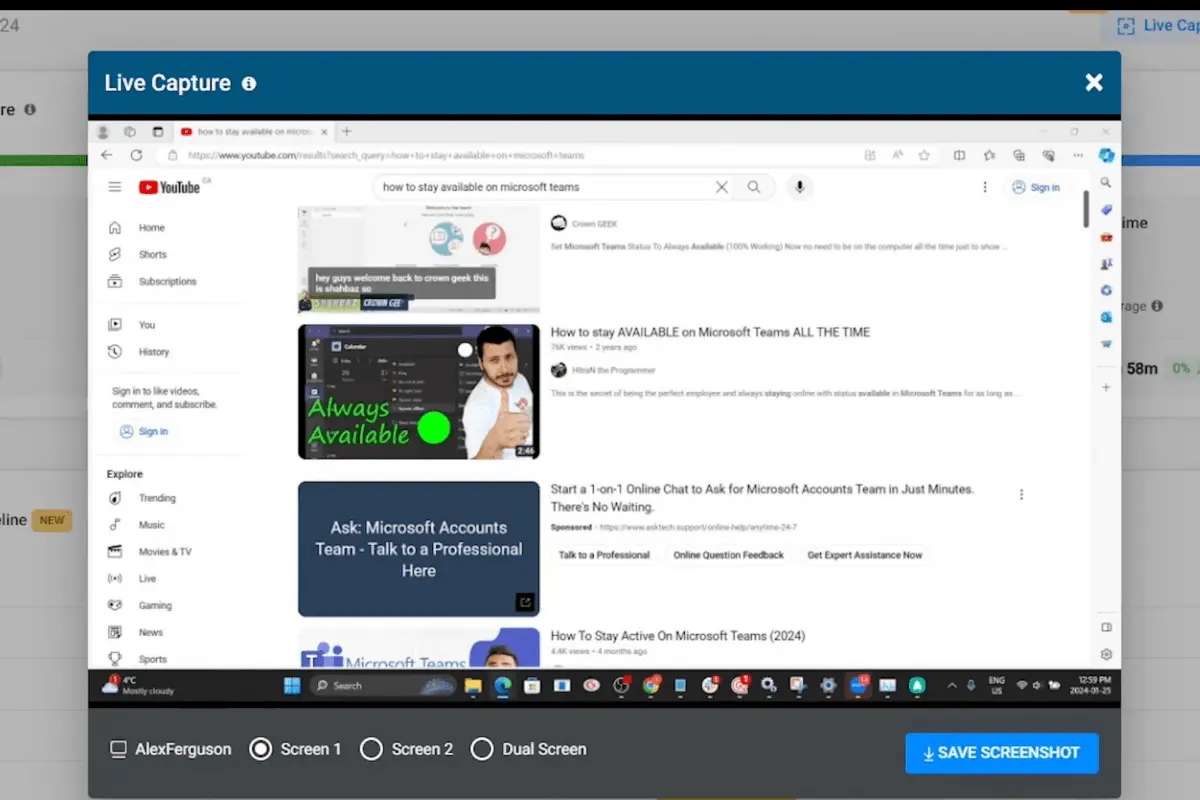Screen dimensions: 1200x800
Task: Click the AlexFerguson computer icon
Action: (x=119, y=749)
